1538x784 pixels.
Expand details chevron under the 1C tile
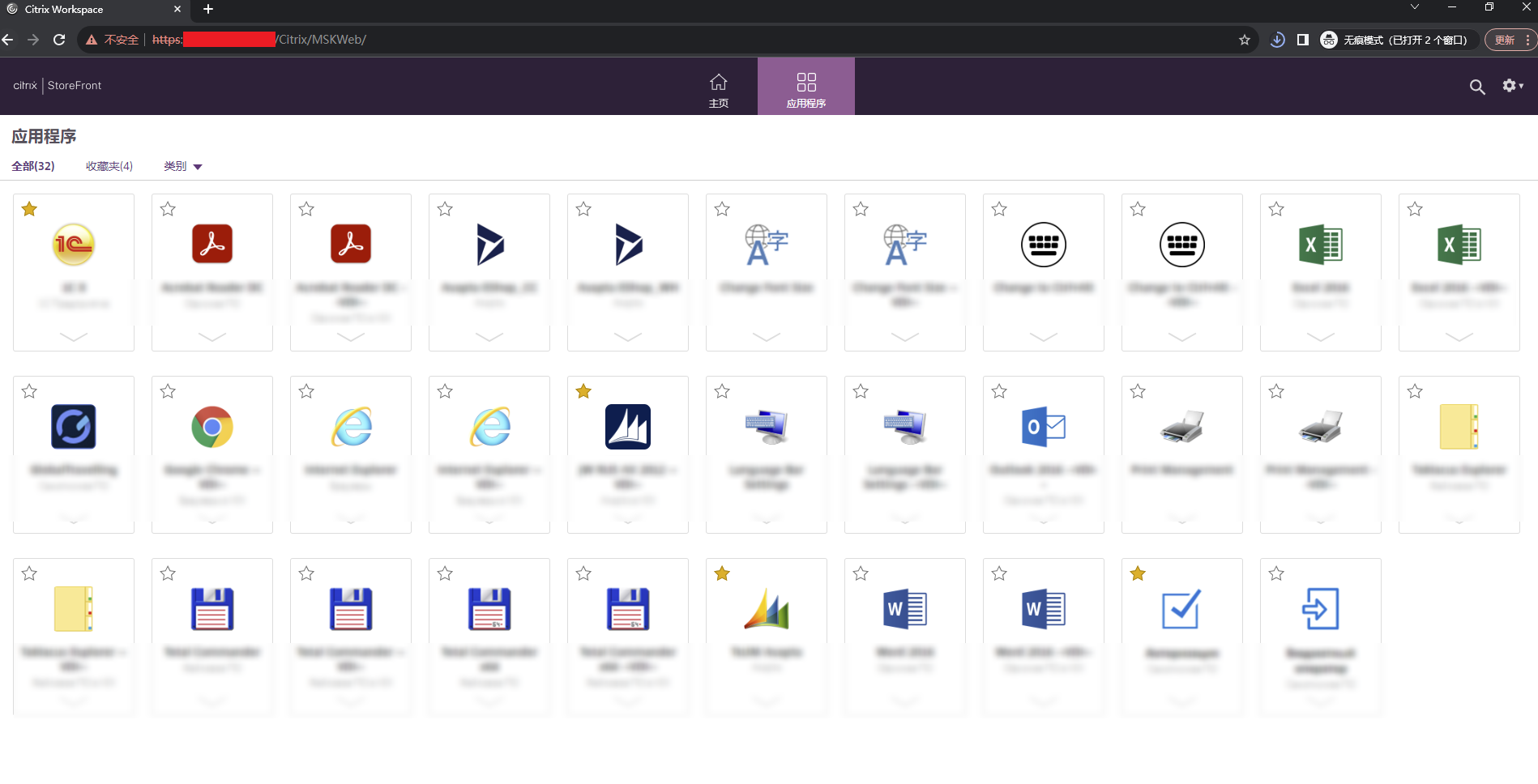pyautogui.click(x=74, y=337)
